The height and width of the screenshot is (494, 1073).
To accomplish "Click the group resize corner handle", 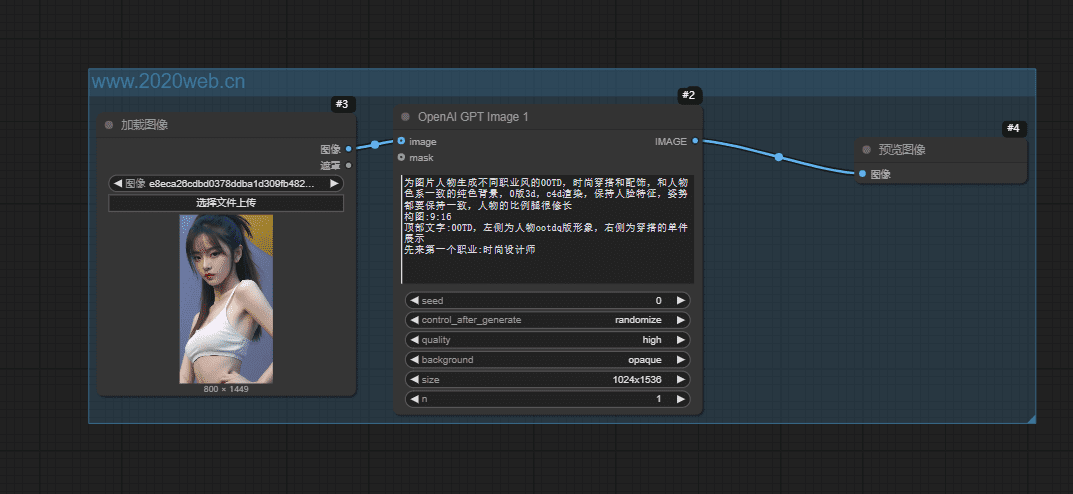I will coord(1031,419).
